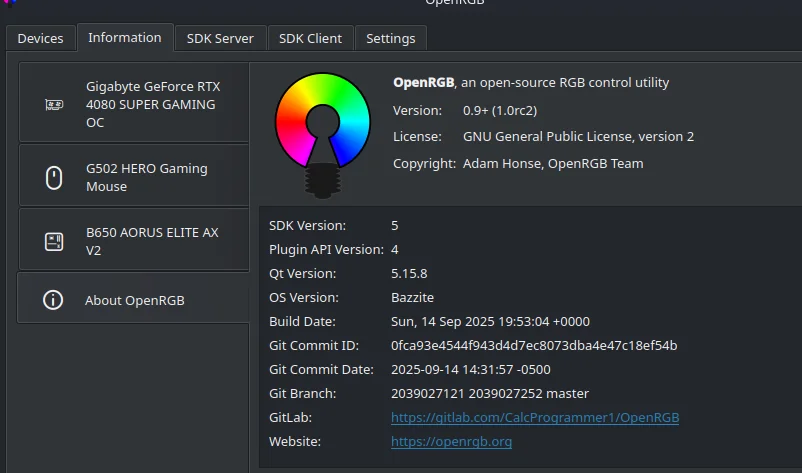Click the graphics card icon for Gigabyte GeForce
The image size is (802, 473).
(x=54, y=105)
